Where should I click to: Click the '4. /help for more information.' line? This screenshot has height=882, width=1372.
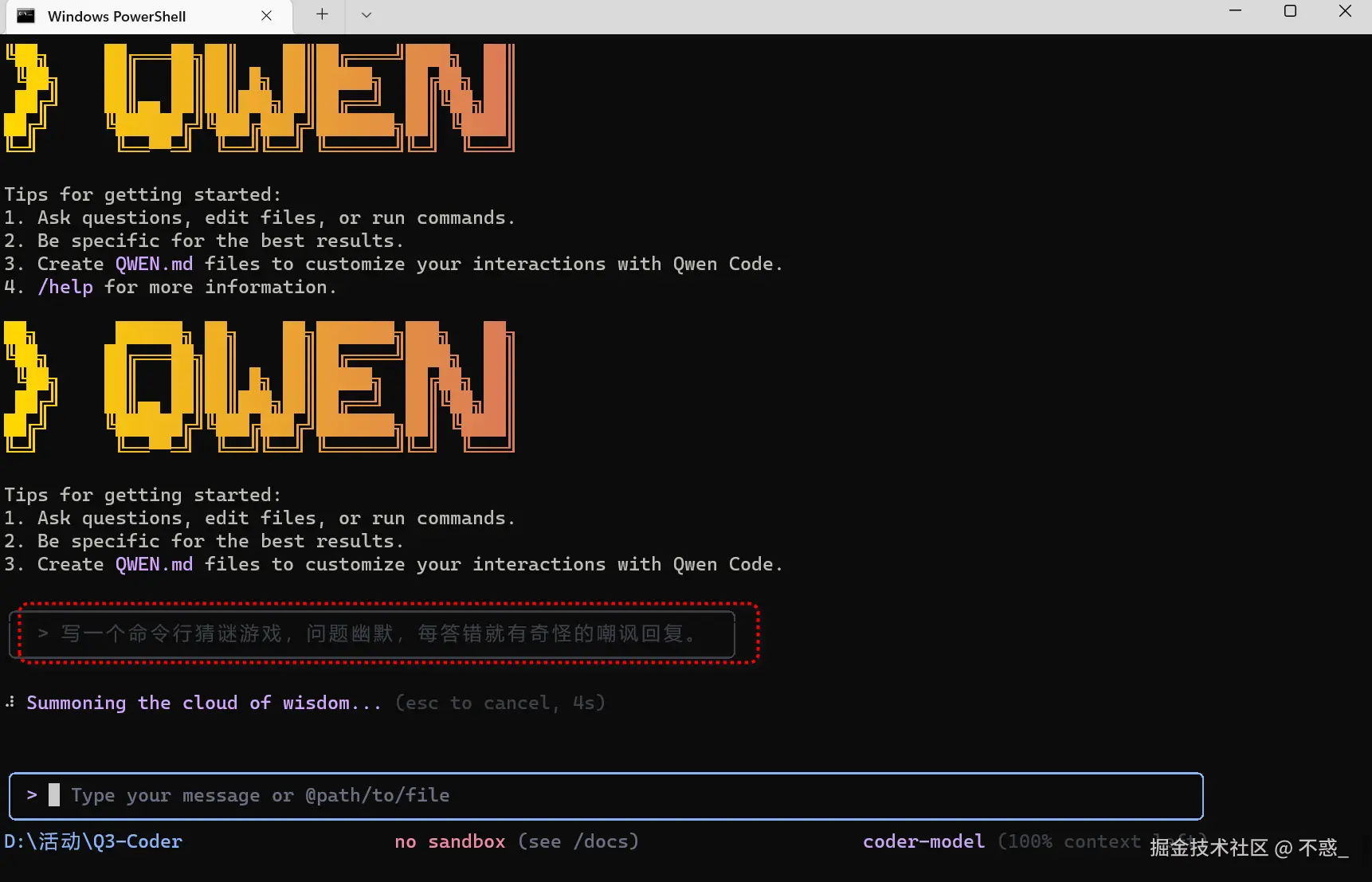click(171, 287)
